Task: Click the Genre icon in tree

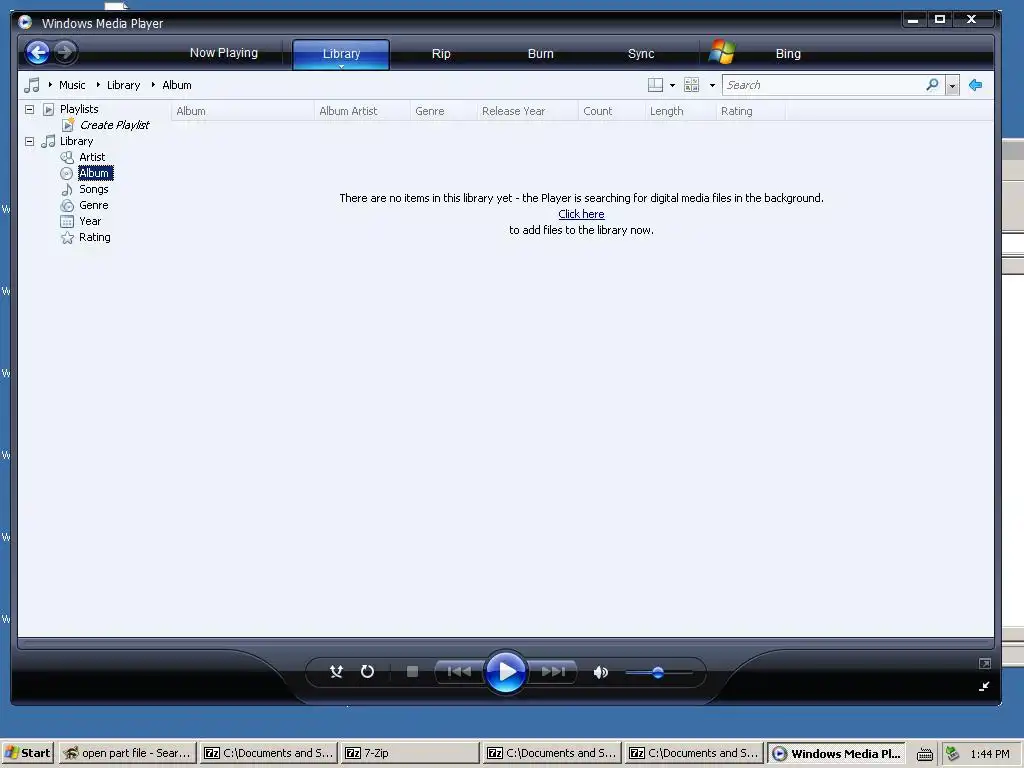Action: pyautogui.click(x=67, y=205)
